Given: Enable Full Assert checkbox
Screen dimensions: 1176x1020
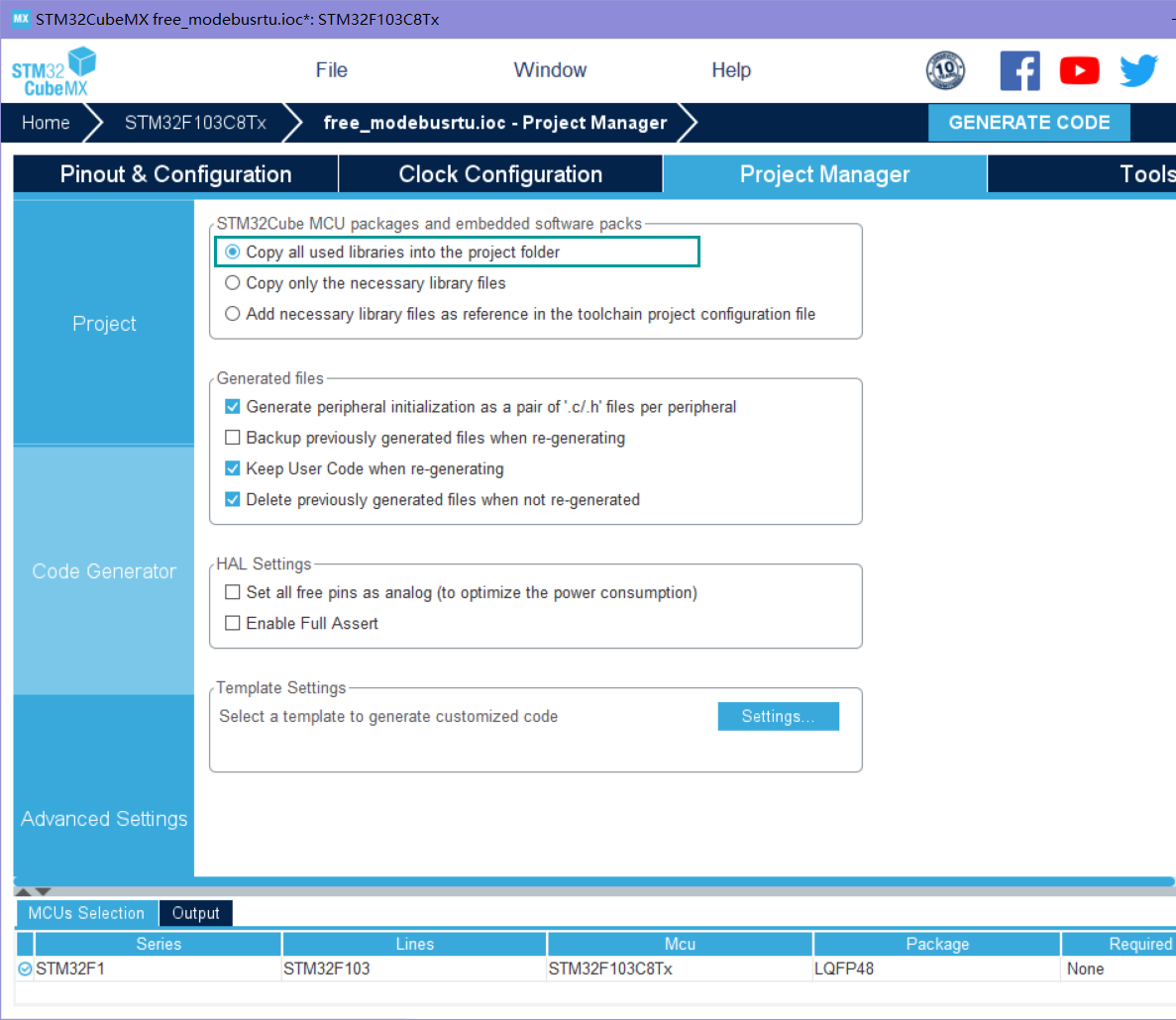Looking at the screenshot, I should point(233,623).
